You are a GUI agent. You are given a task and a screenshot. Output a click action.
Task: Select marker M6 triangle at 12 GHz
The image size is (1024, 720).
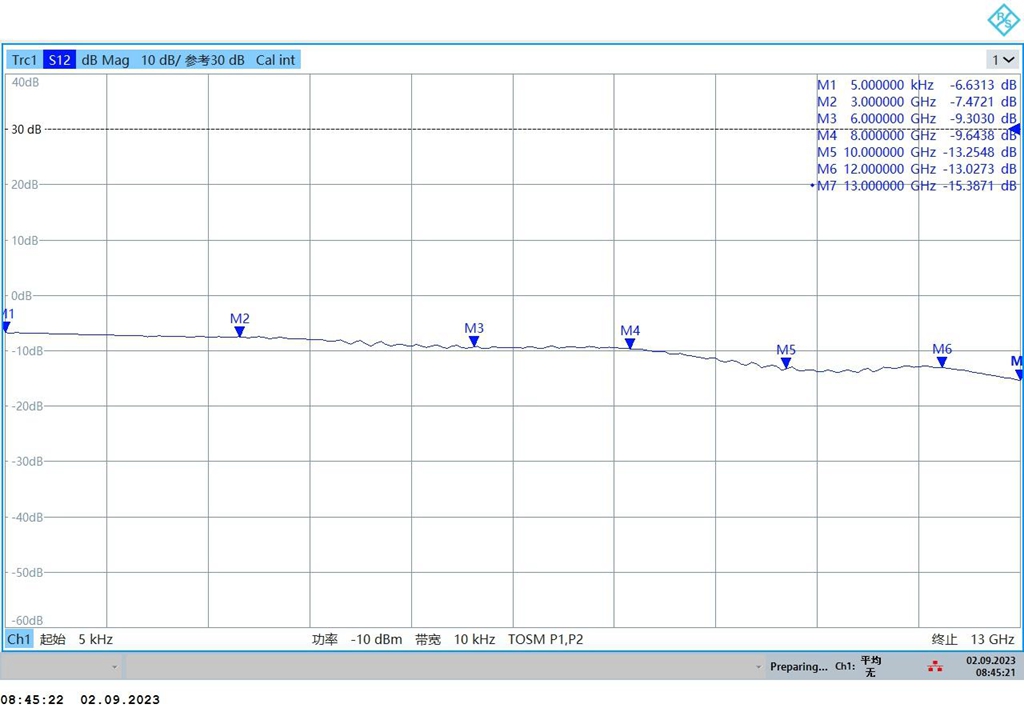point(942,361)
